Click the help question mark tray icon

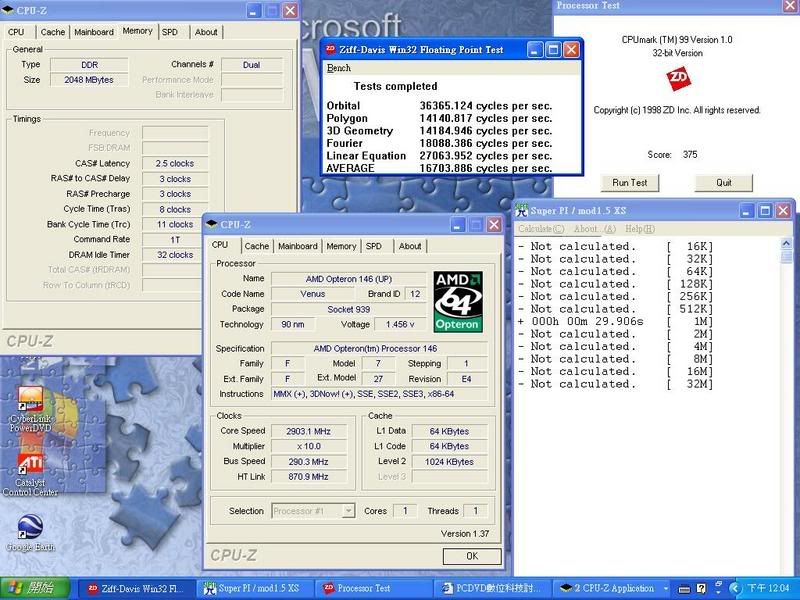point(701,588)
